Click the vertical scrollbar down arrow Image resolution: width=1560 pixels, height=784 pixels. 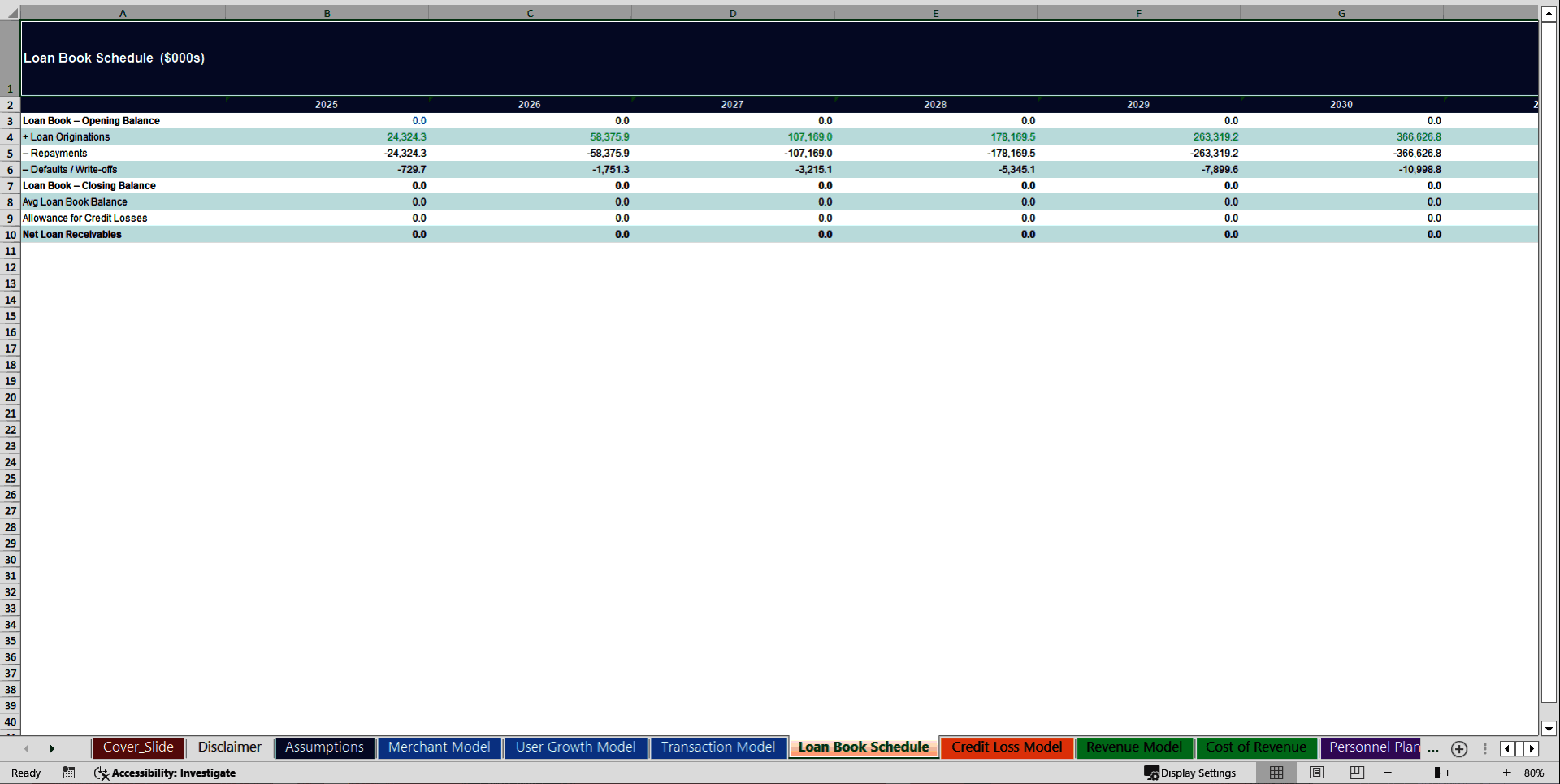pyautogui.click(x=1549, y=729)
